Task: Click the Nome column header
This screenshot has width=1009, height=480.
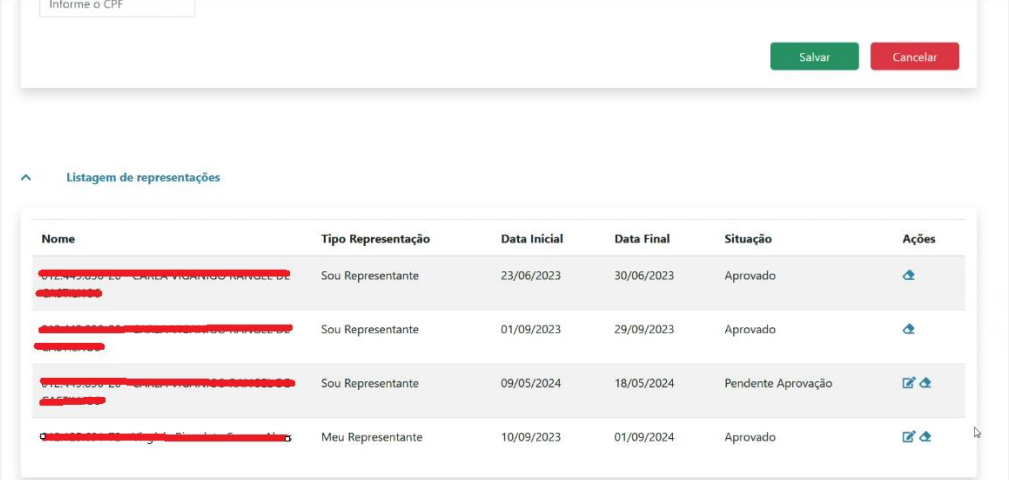Action: (58, 239)
